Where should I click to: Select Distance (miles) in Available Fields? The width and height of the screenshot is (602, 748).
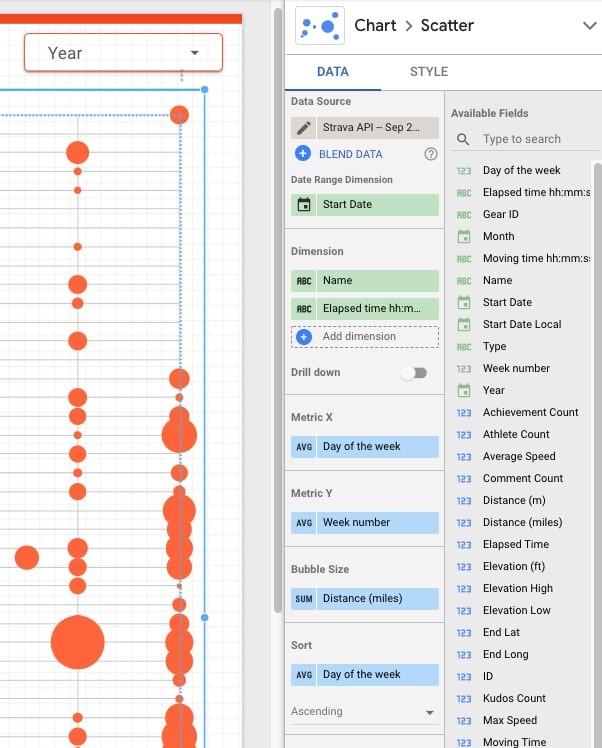coord(521,522)
